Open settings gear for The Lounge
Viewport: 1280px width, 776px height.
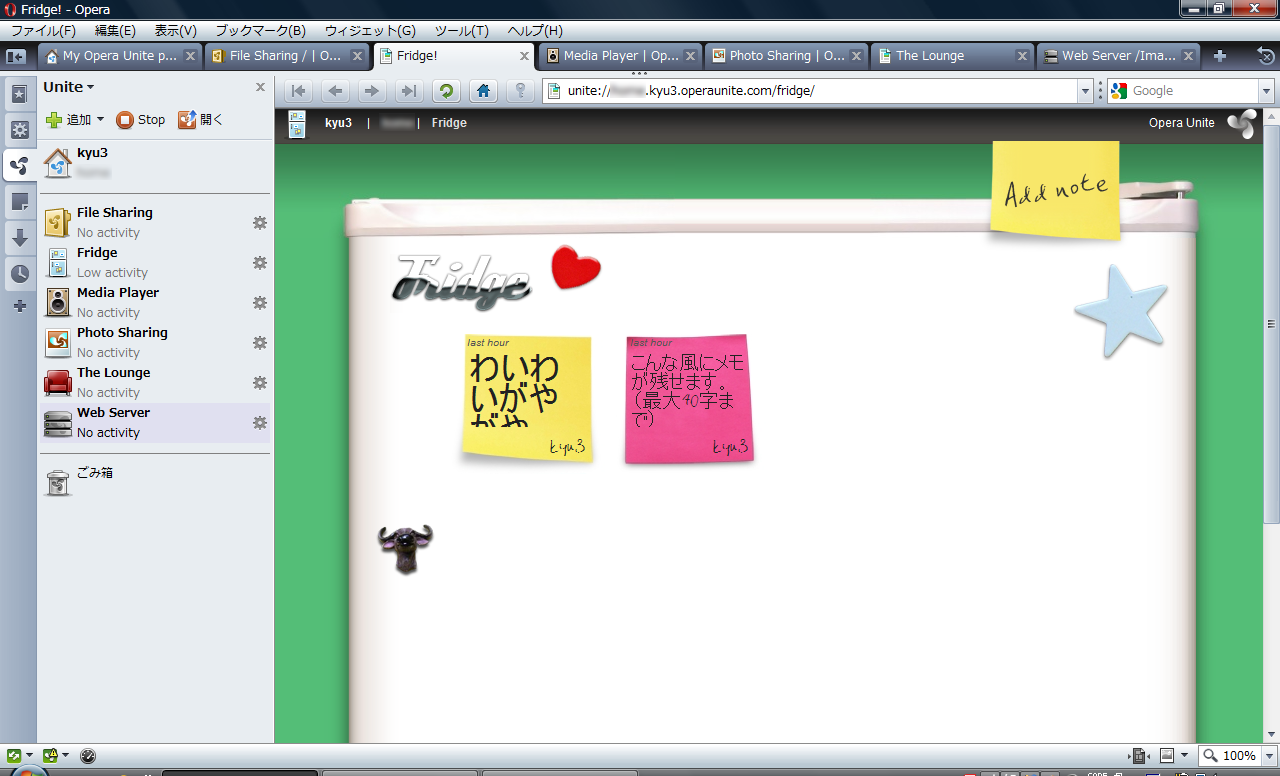tap(260, 382)
